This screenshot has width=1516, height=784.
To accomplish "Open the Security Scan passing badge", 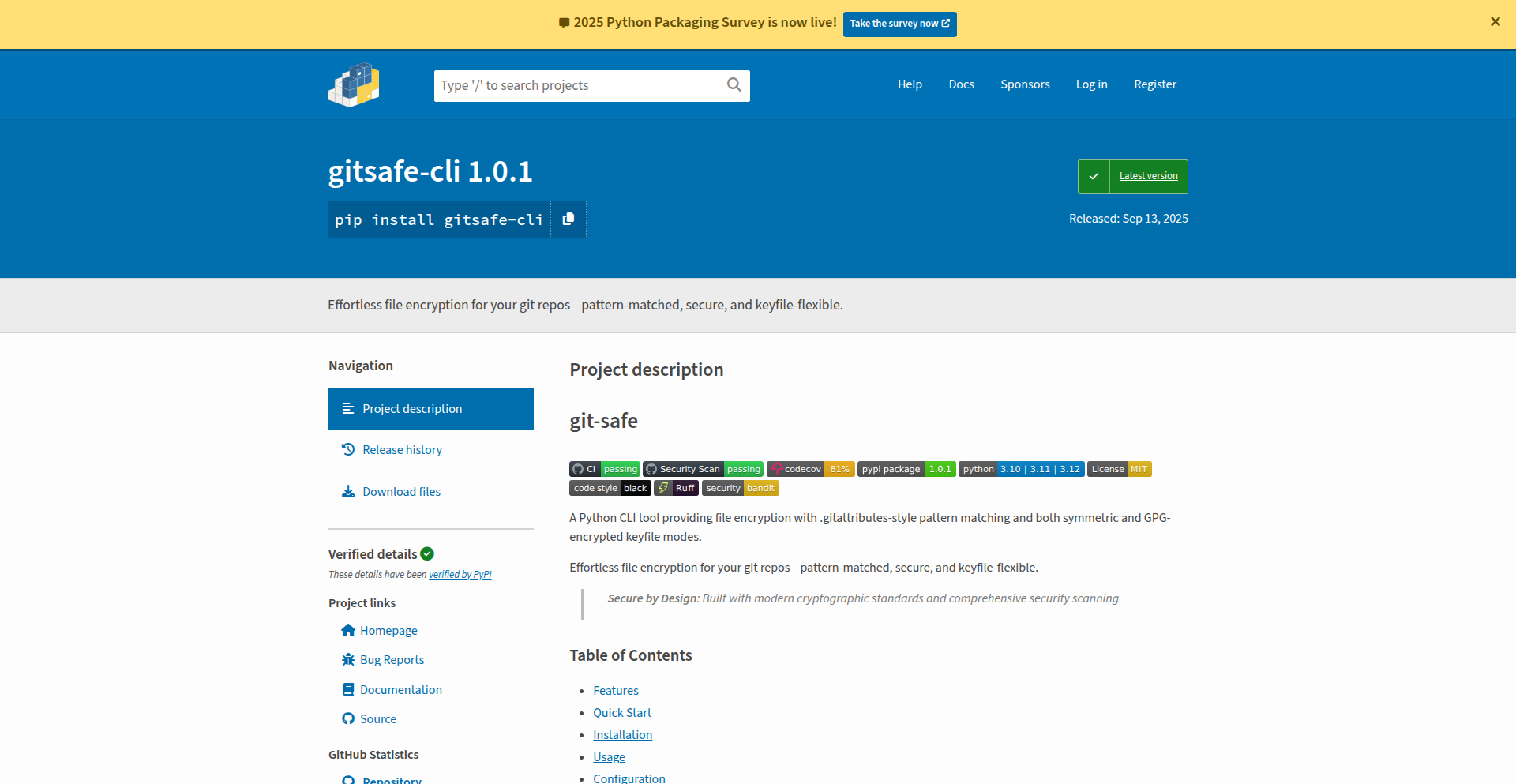I will [703, 469].
